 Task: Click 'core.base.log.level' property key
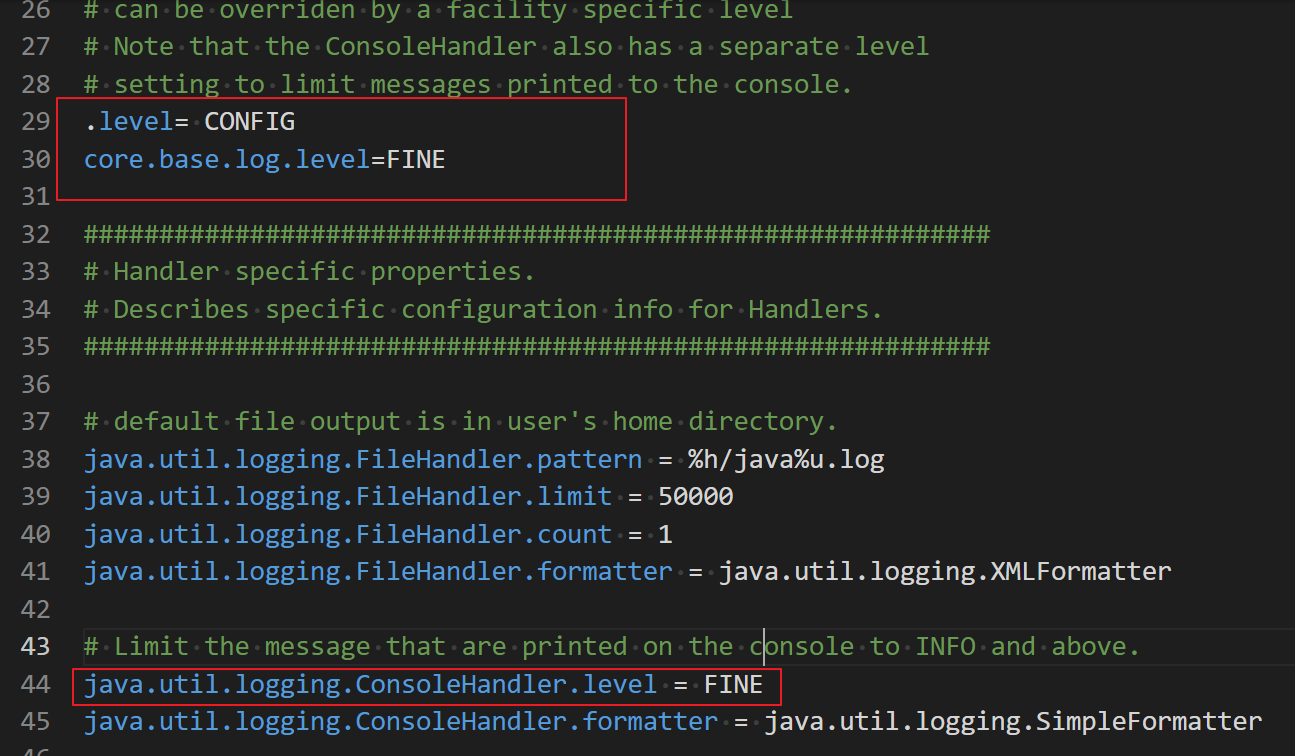tap(227, 159)
